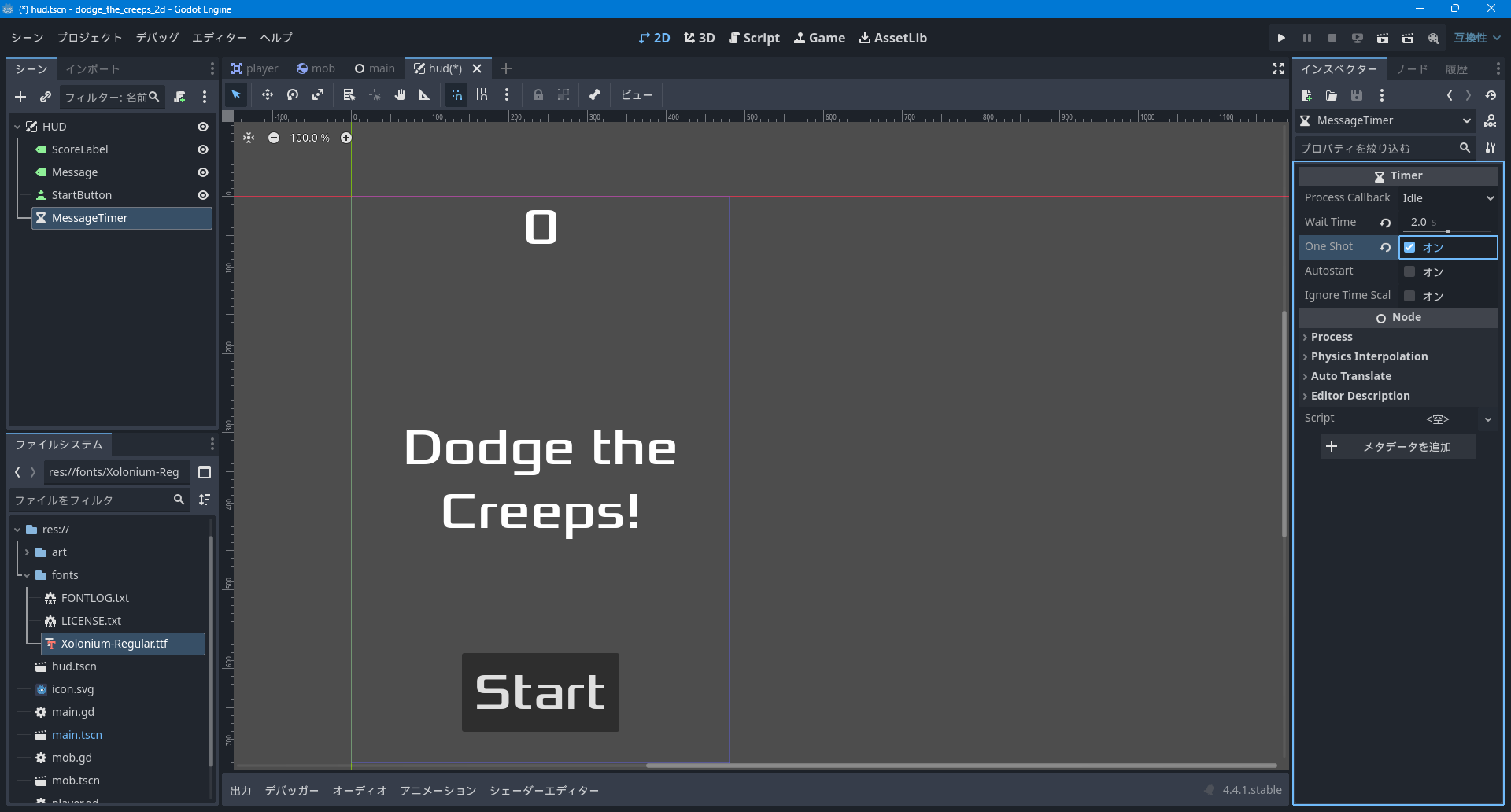This screenshot has height=812, width=1511.
Task: Click the メタデータを追加 button
Action: tap(1398, 447)
